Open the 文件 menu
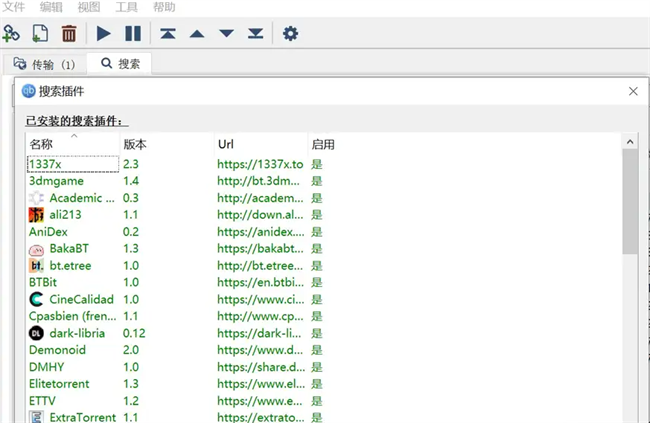 [14, 7]
